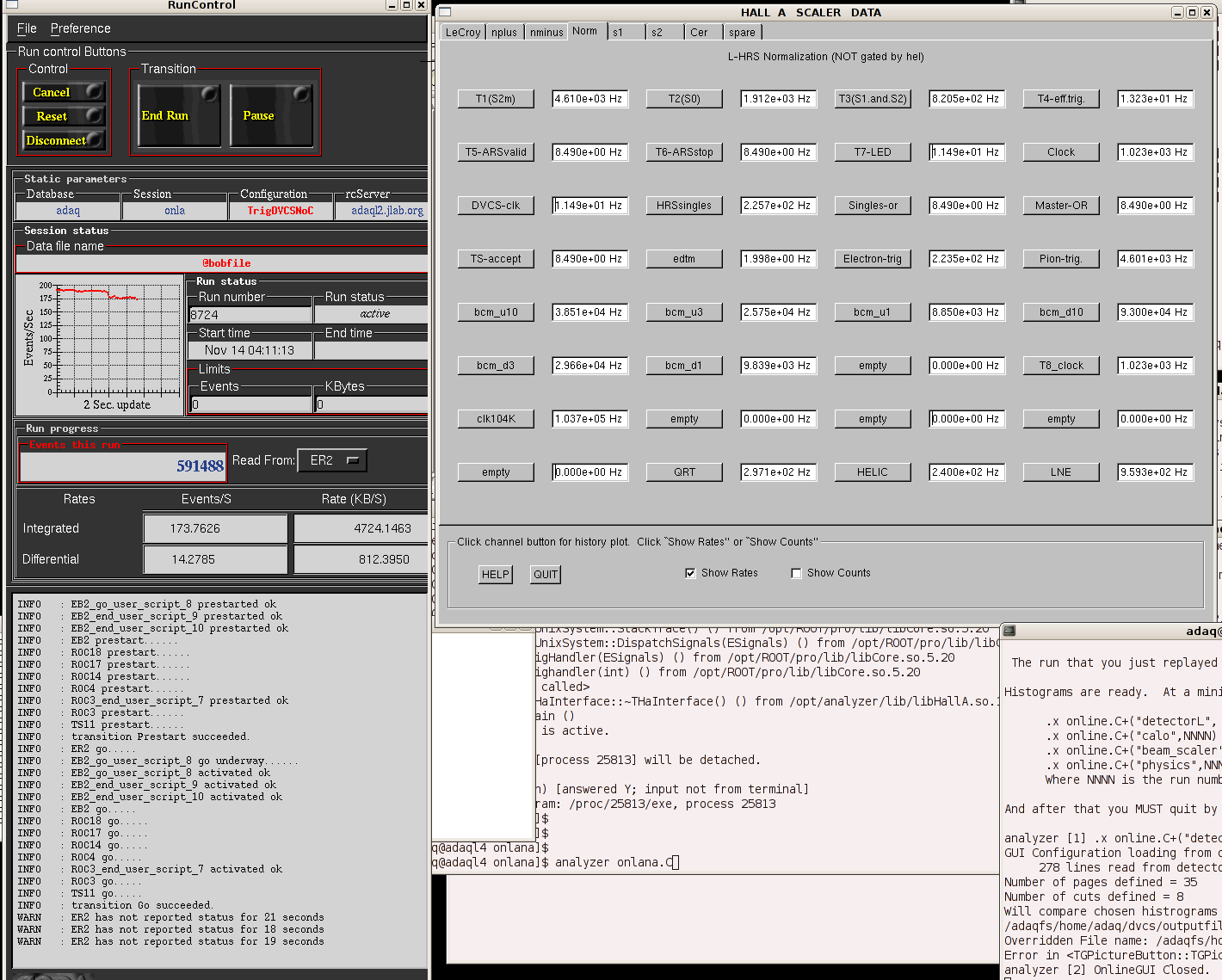The image size is (1222, 980).
Task: Click the Pion-trig. channel button
Action: (1061, 259)
